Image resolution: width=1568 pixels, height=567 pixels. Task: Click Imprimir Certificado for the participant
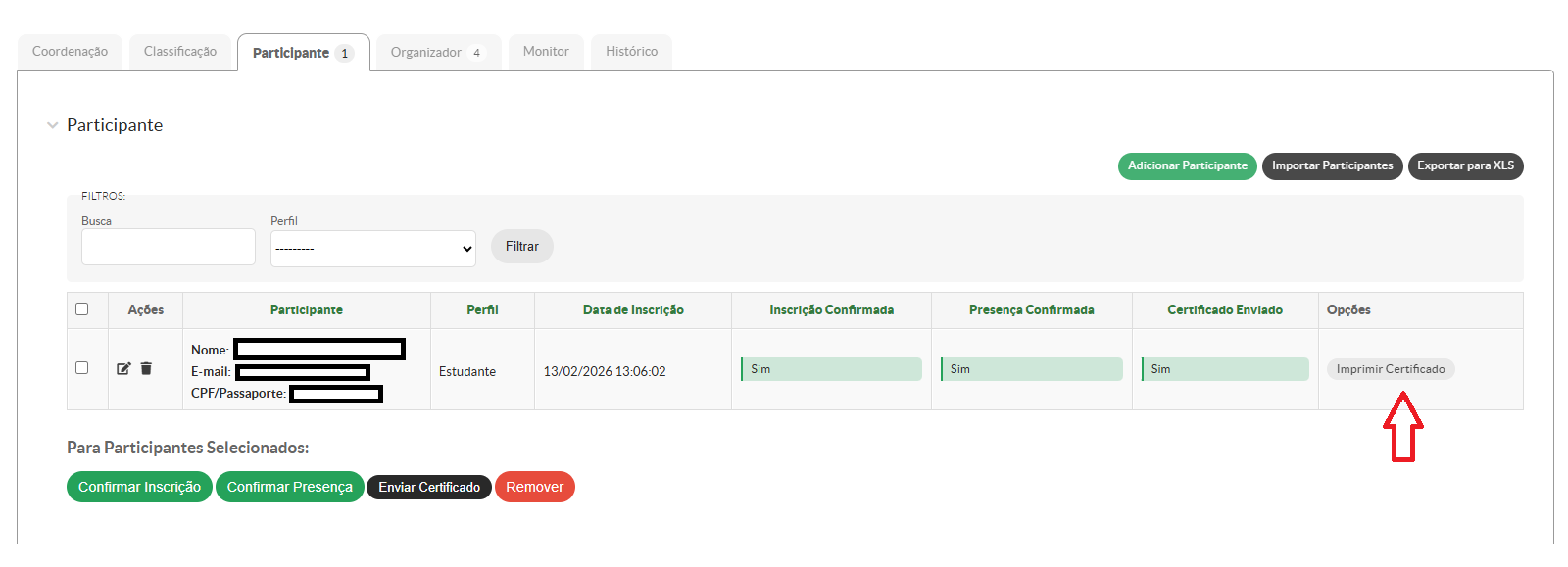tap(1390, 369)
